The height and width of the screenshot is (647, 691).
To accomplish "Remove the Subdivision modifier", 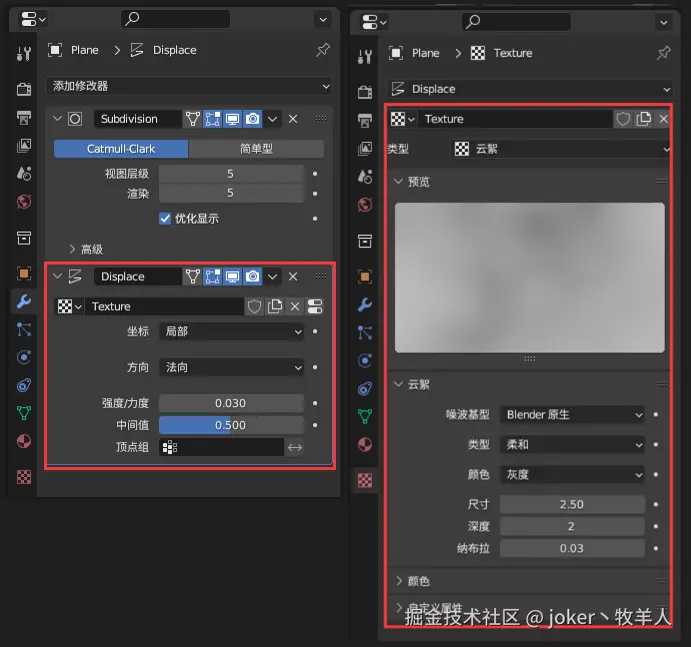I will pyautogui.click(x=293, y=119).
